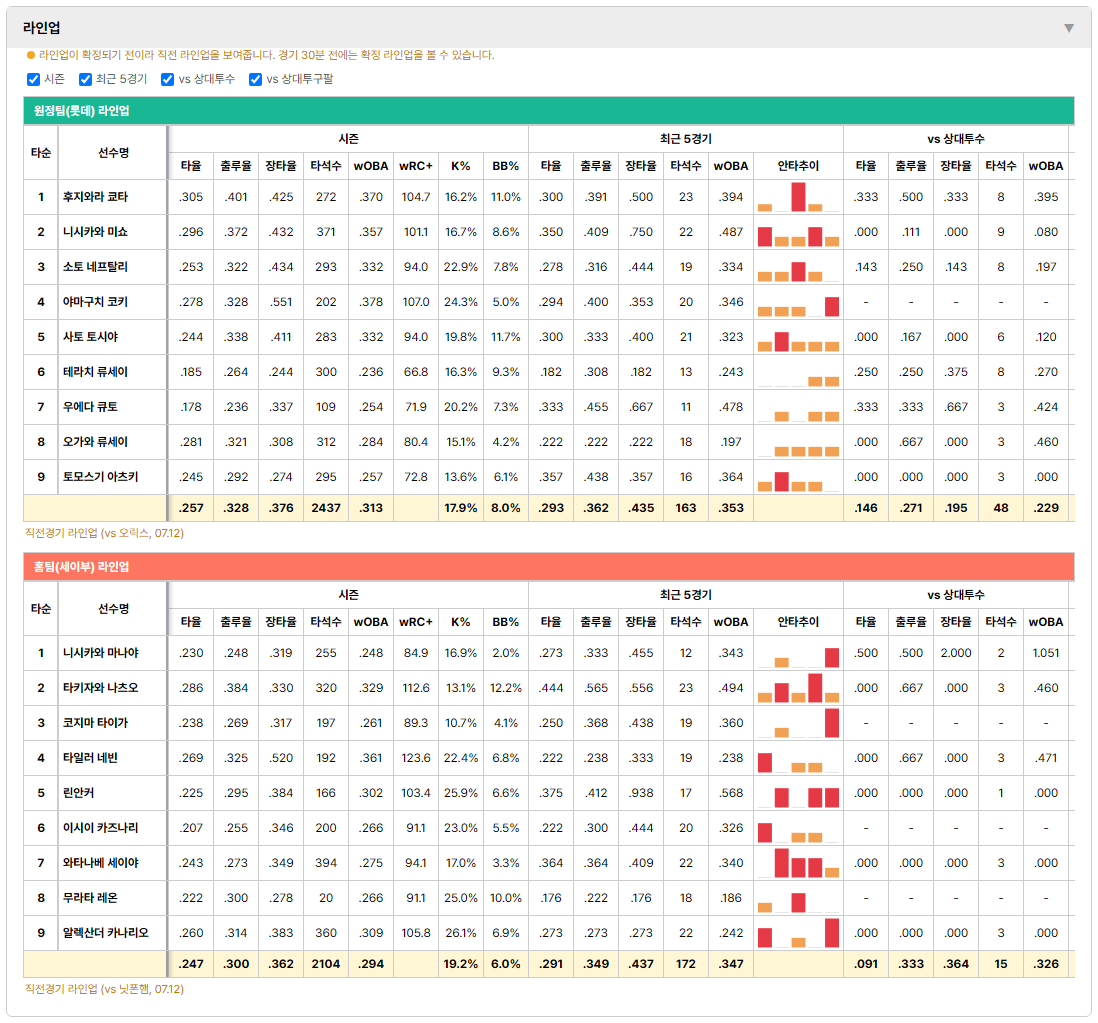Click wRC+ column header in Lotte table
This screenshot has width=1098, height=1023.
coord(416,166)
